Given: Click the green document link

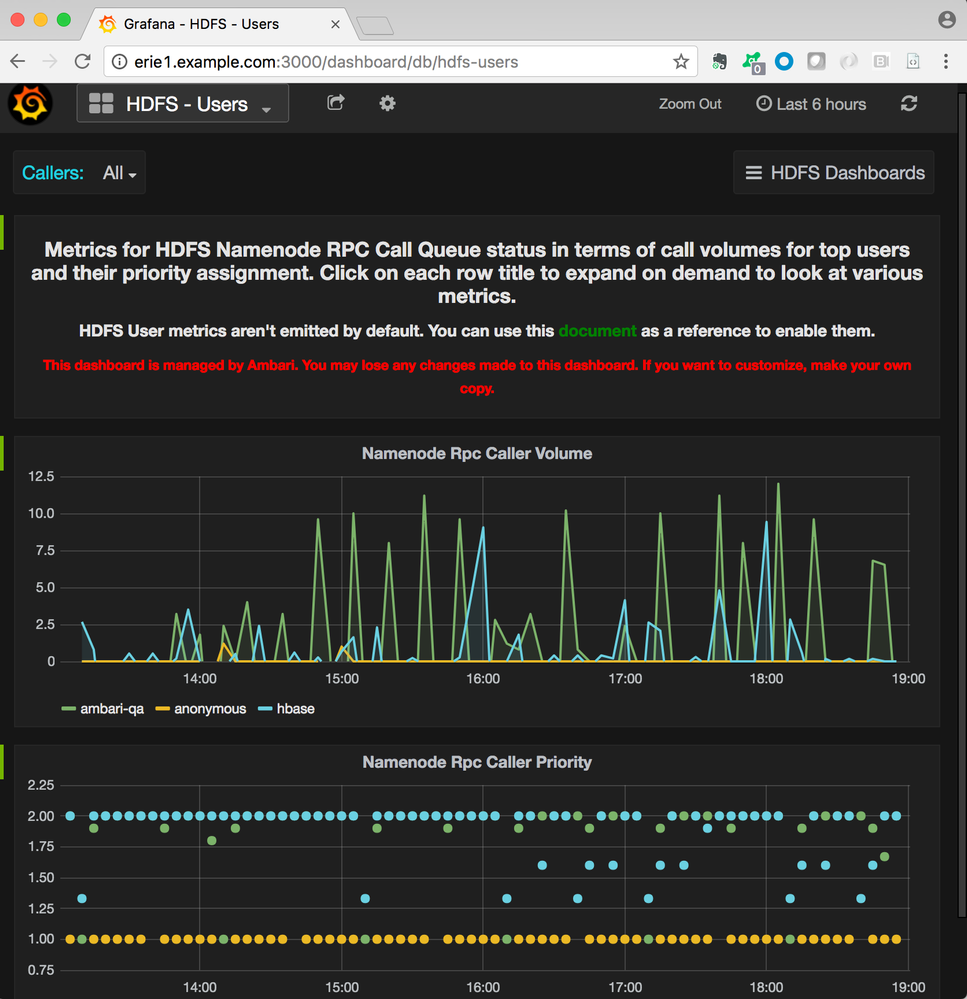Looking at the screenshot, I should (597, 331).
